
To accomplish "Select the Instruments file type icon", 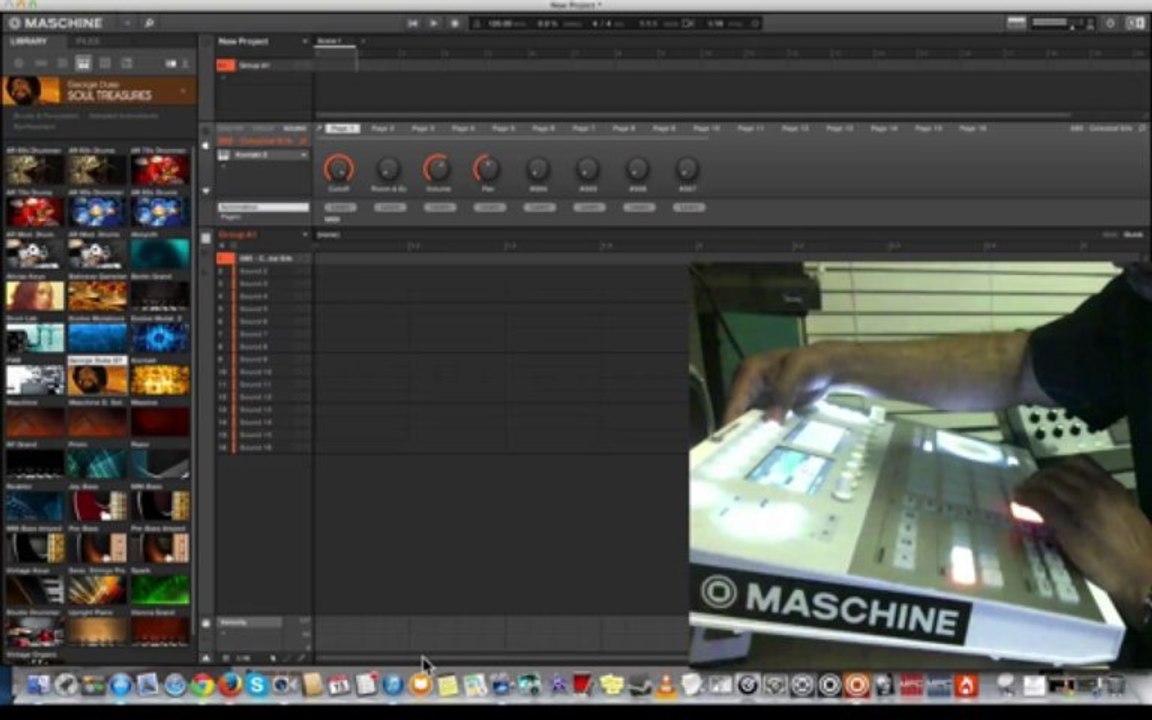I will (x=83, y=64).
